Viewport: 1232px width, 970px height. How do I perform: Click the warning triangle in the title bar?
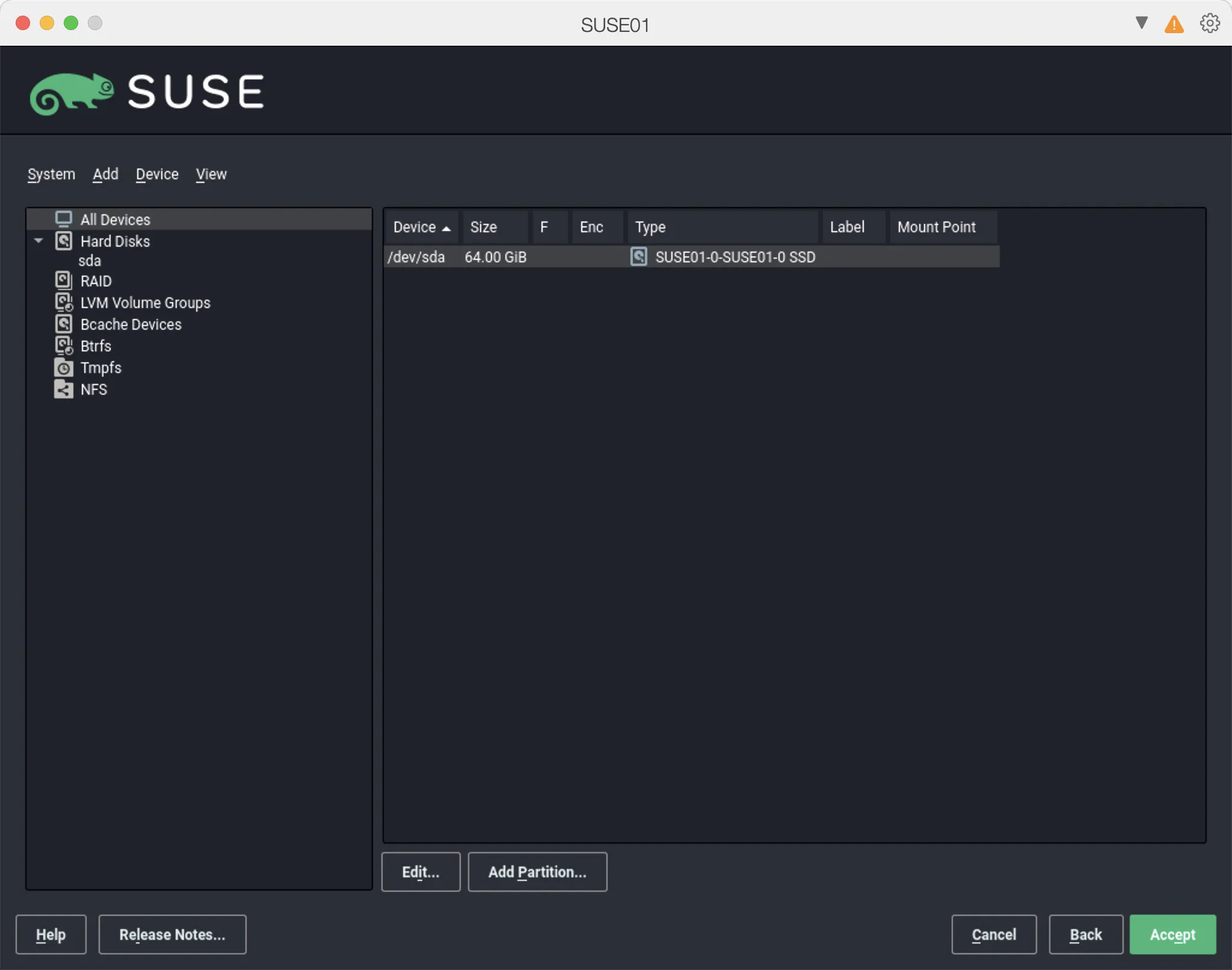[x=1174, y=23]
